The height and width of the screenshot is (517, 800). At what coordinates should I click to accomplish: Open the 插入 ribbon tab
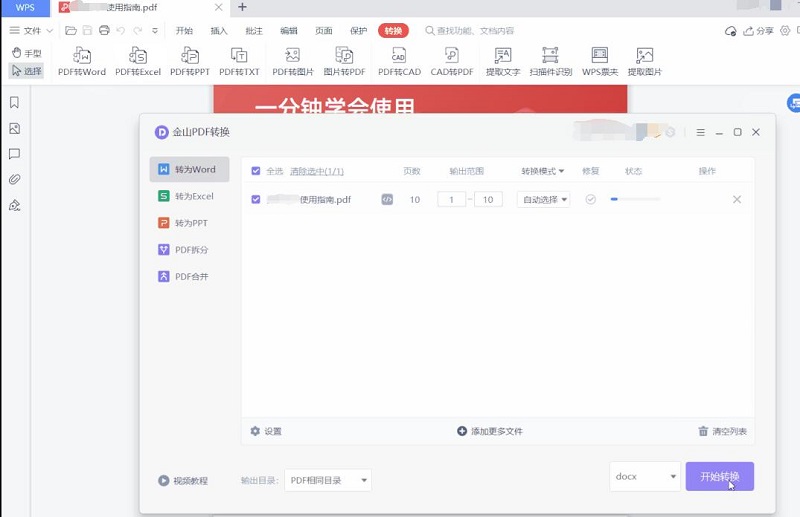click(x=219, y=31)
